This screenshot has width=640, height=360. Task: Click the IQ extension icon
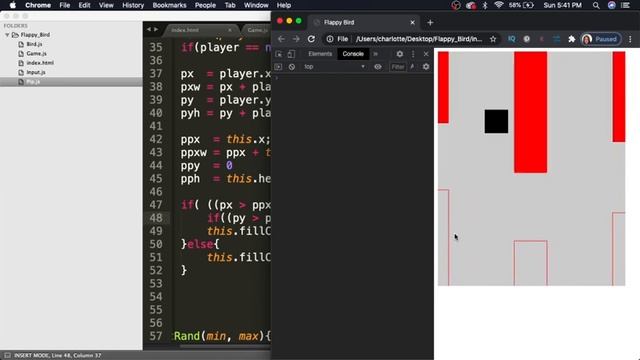click(511, 39)
